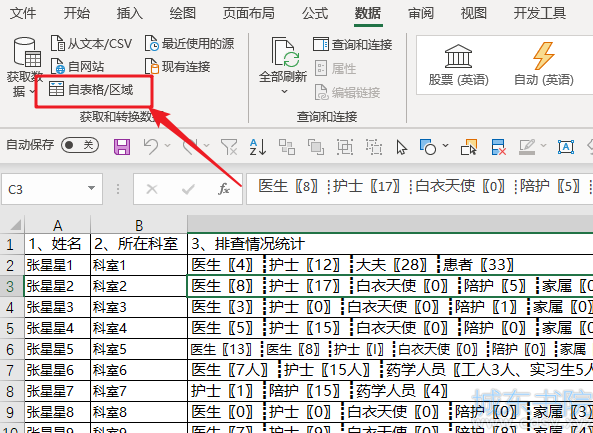Open 现有连接 (Existing Connections)

point(178,67)
